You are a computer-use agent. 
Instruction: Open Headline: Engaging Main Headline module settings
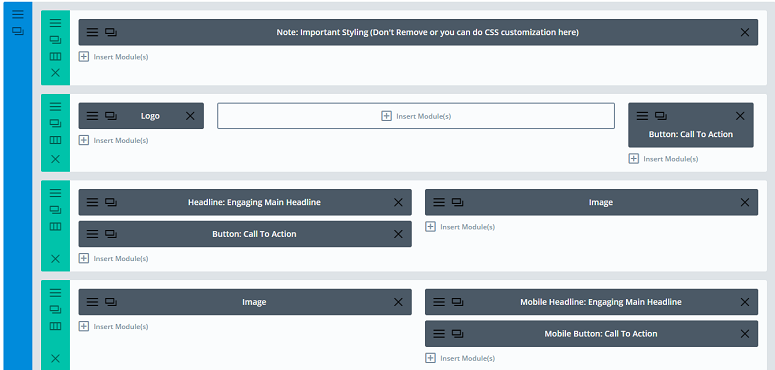(92, 202)
